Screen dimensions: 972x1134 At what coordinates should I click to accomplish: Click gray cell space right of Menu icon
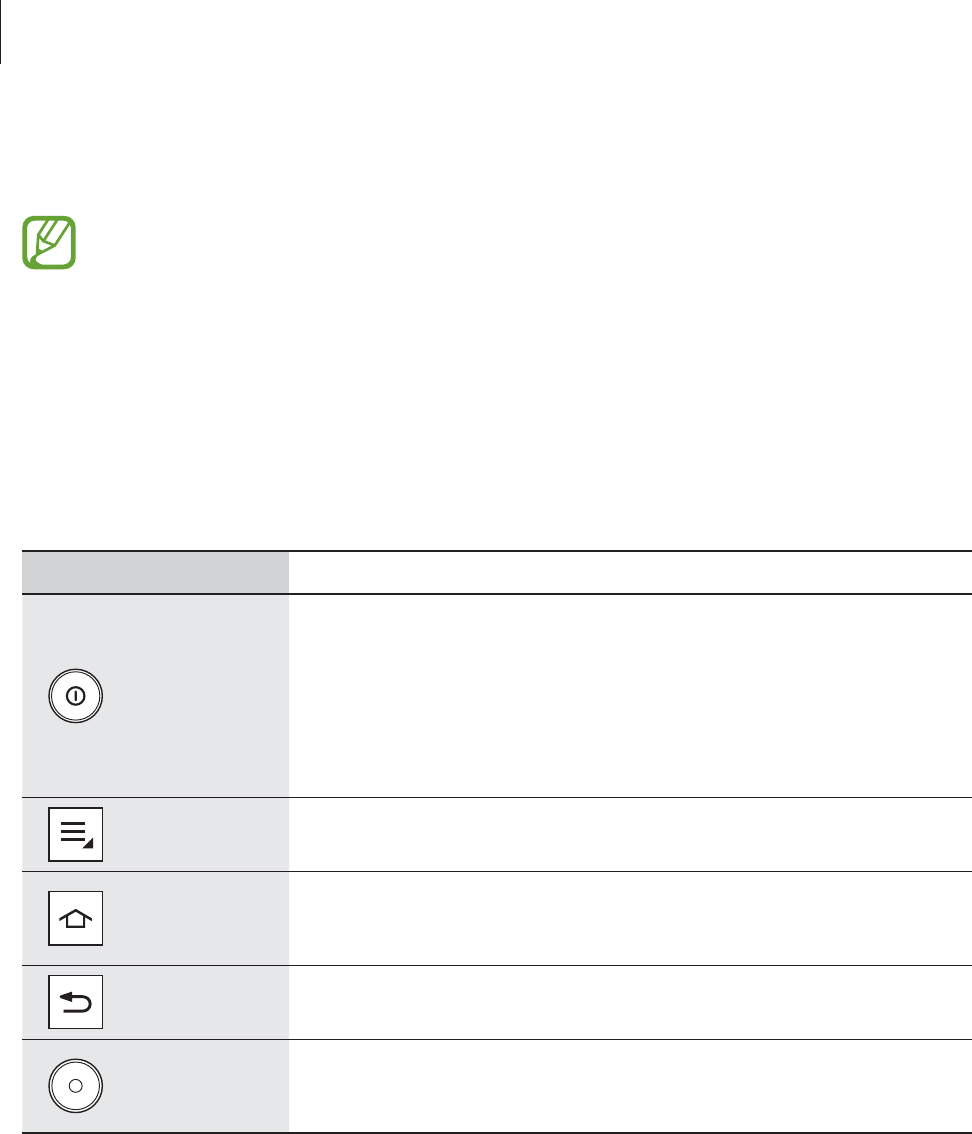click(x=200, y=834)
